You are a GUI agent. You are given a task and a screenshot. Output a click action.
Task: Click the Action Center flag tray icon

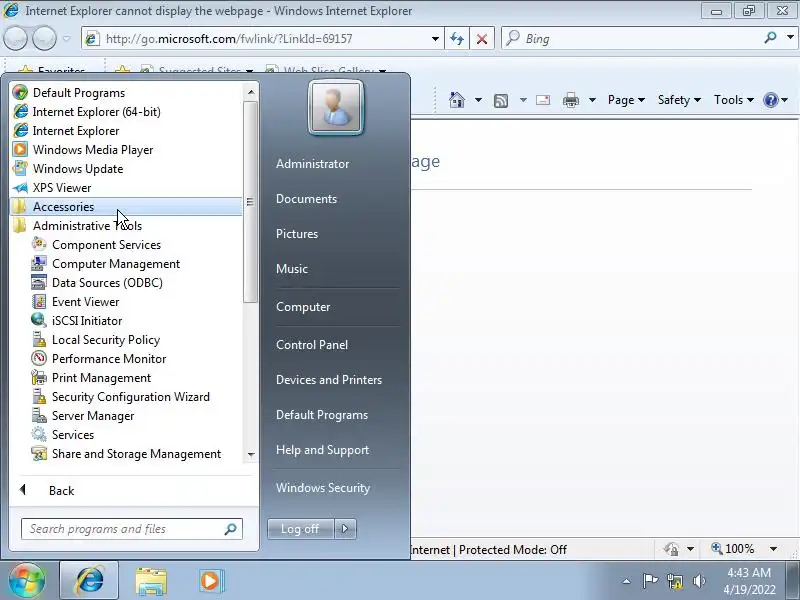pos(650,581)
